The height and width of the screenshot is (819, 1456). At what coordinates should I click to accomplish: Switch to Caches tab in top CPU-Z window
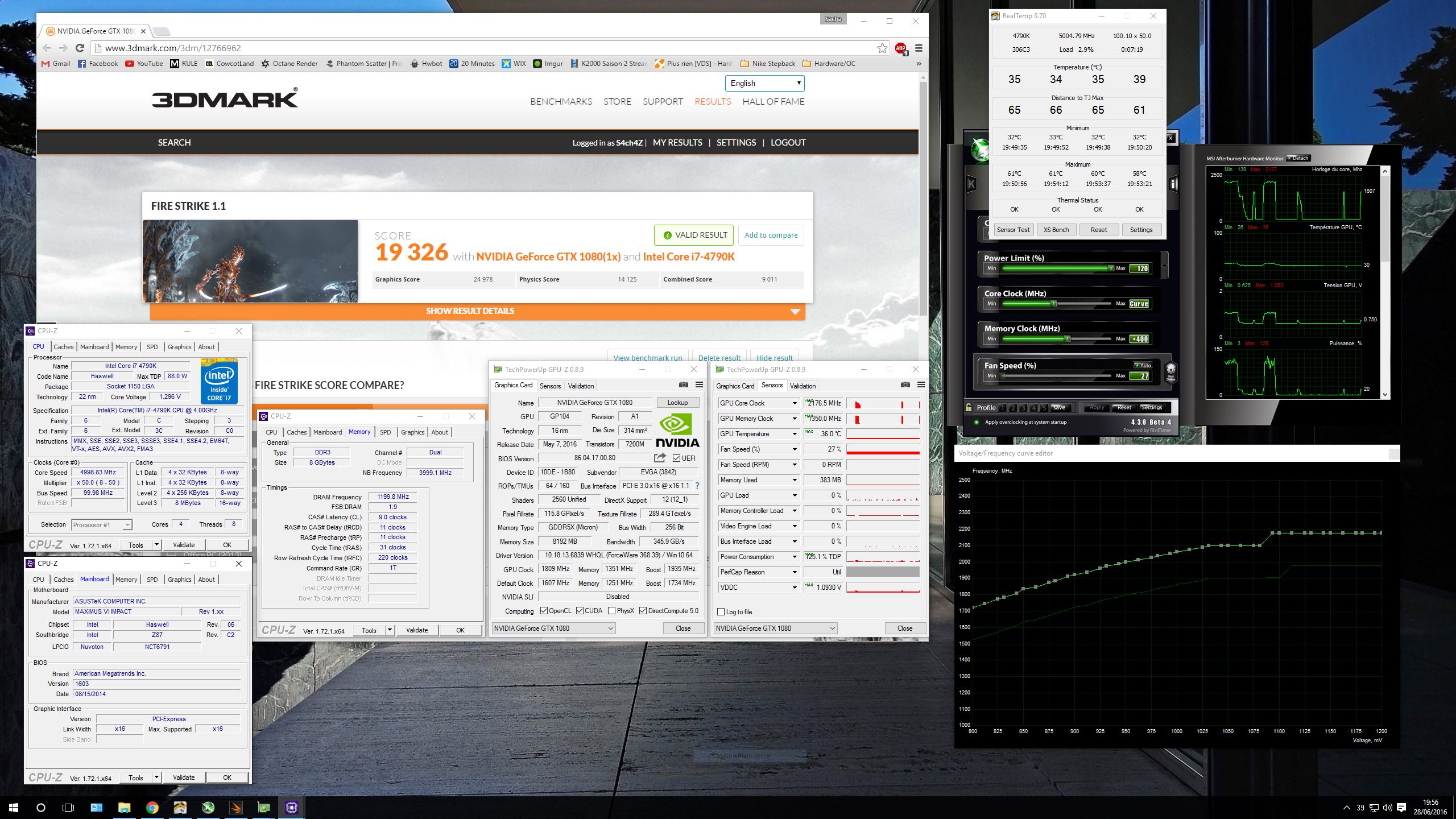tap(64, 347)
